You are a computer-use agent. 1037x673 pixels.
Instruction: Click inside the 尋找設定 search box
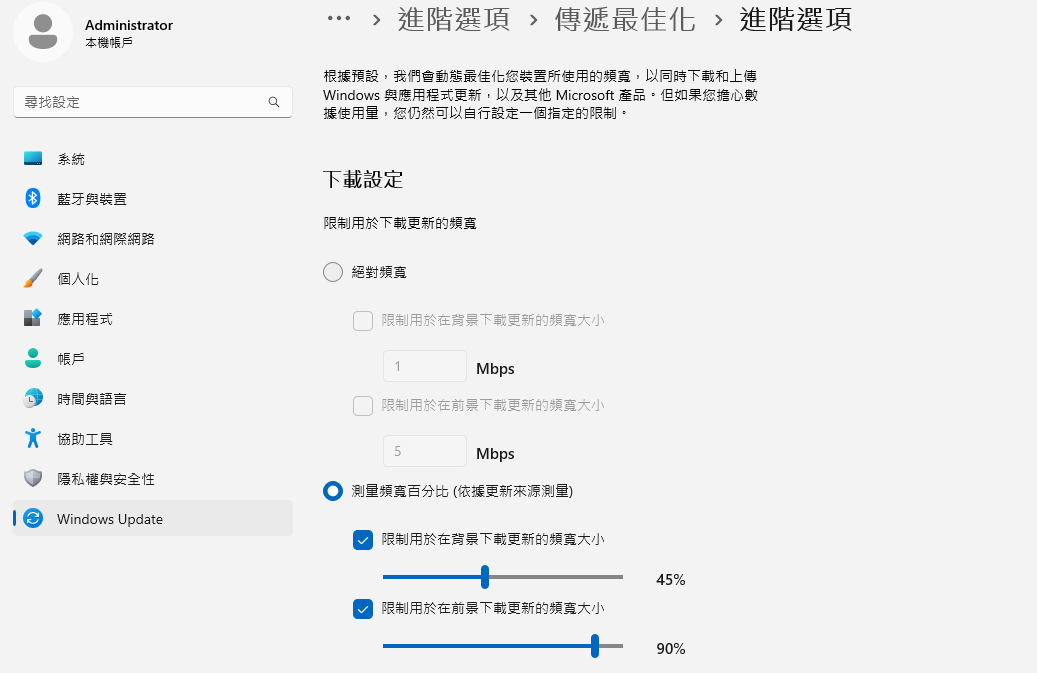[x=153, y=102]
